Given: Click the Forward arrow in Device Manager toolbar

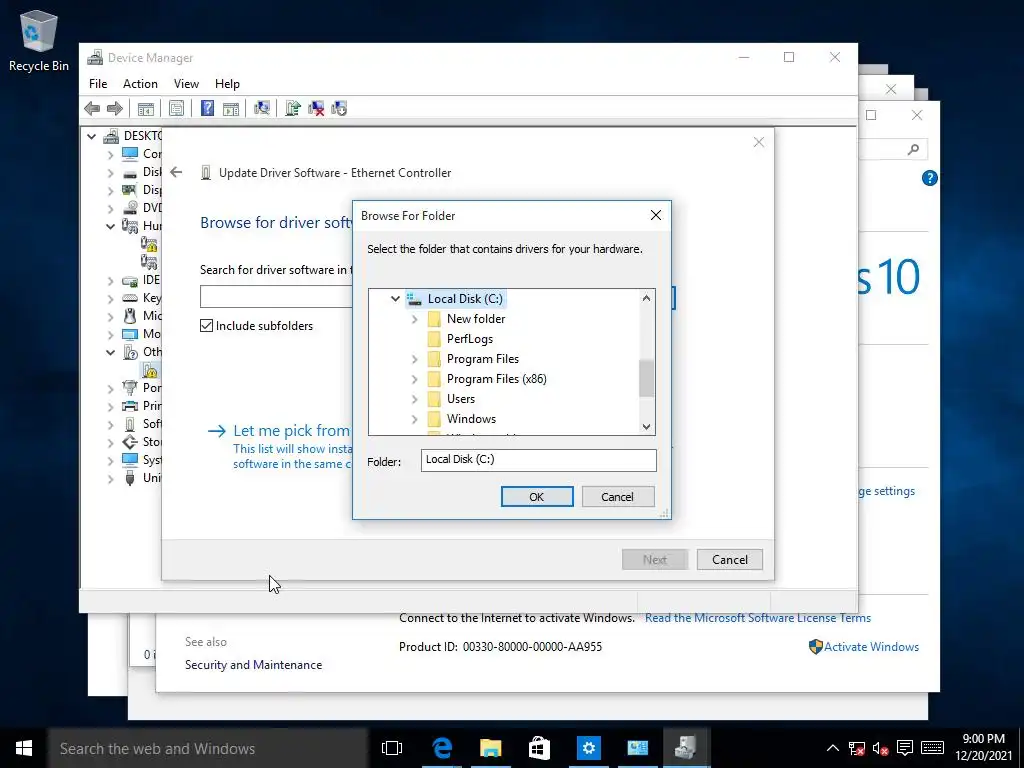Looking at the screenshot, I should 115,108.
